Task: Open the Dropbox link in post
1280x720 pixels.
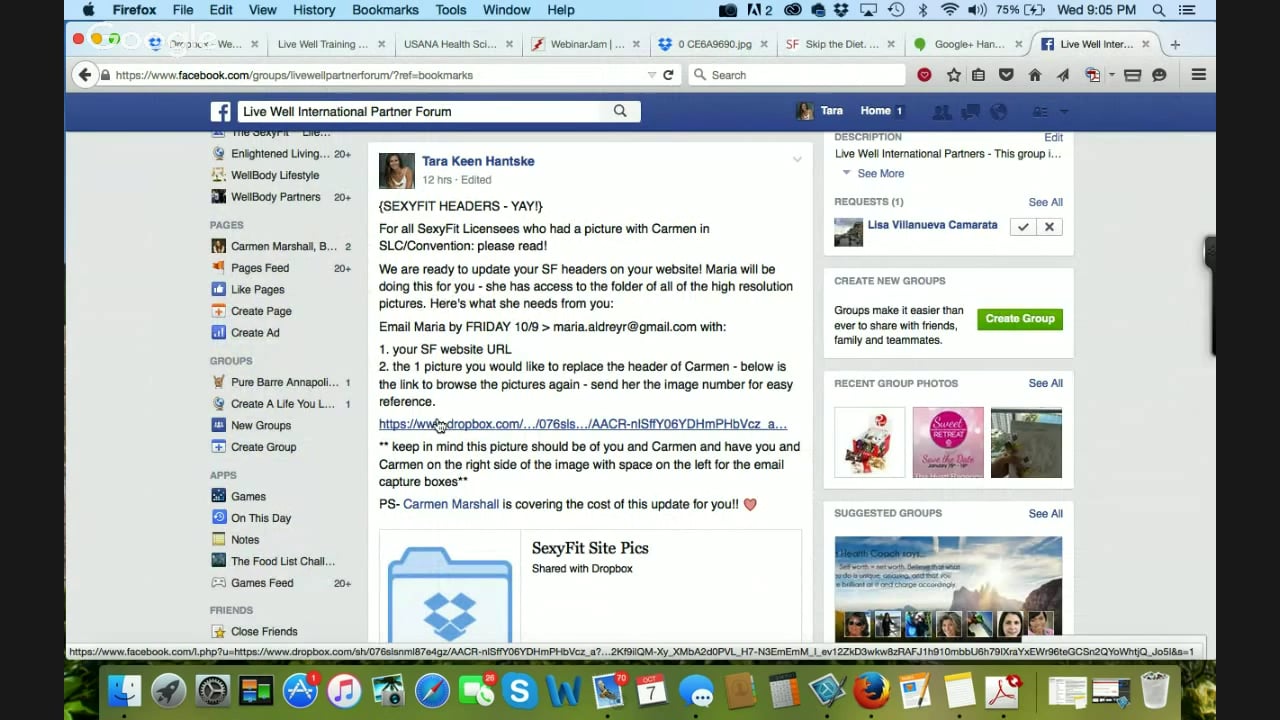Action: pyautogui.click(x=583, y=424)
